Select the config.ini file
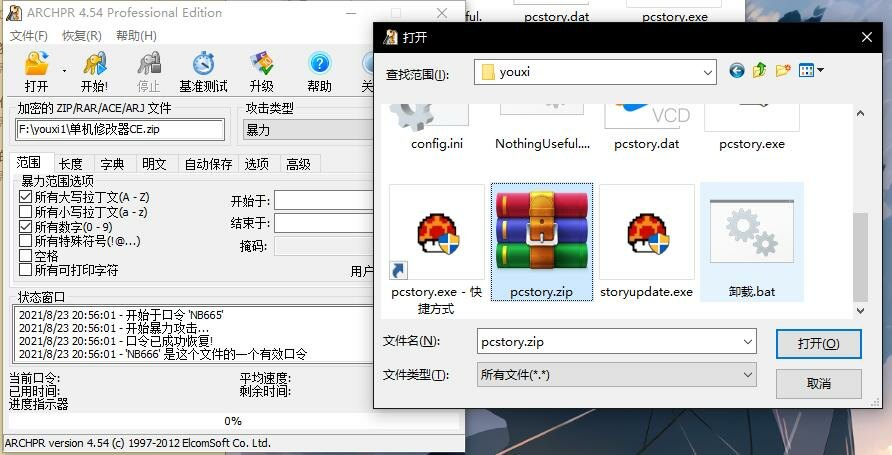The width and height of the screenshot is (892, 455). [x=437, y=128]
